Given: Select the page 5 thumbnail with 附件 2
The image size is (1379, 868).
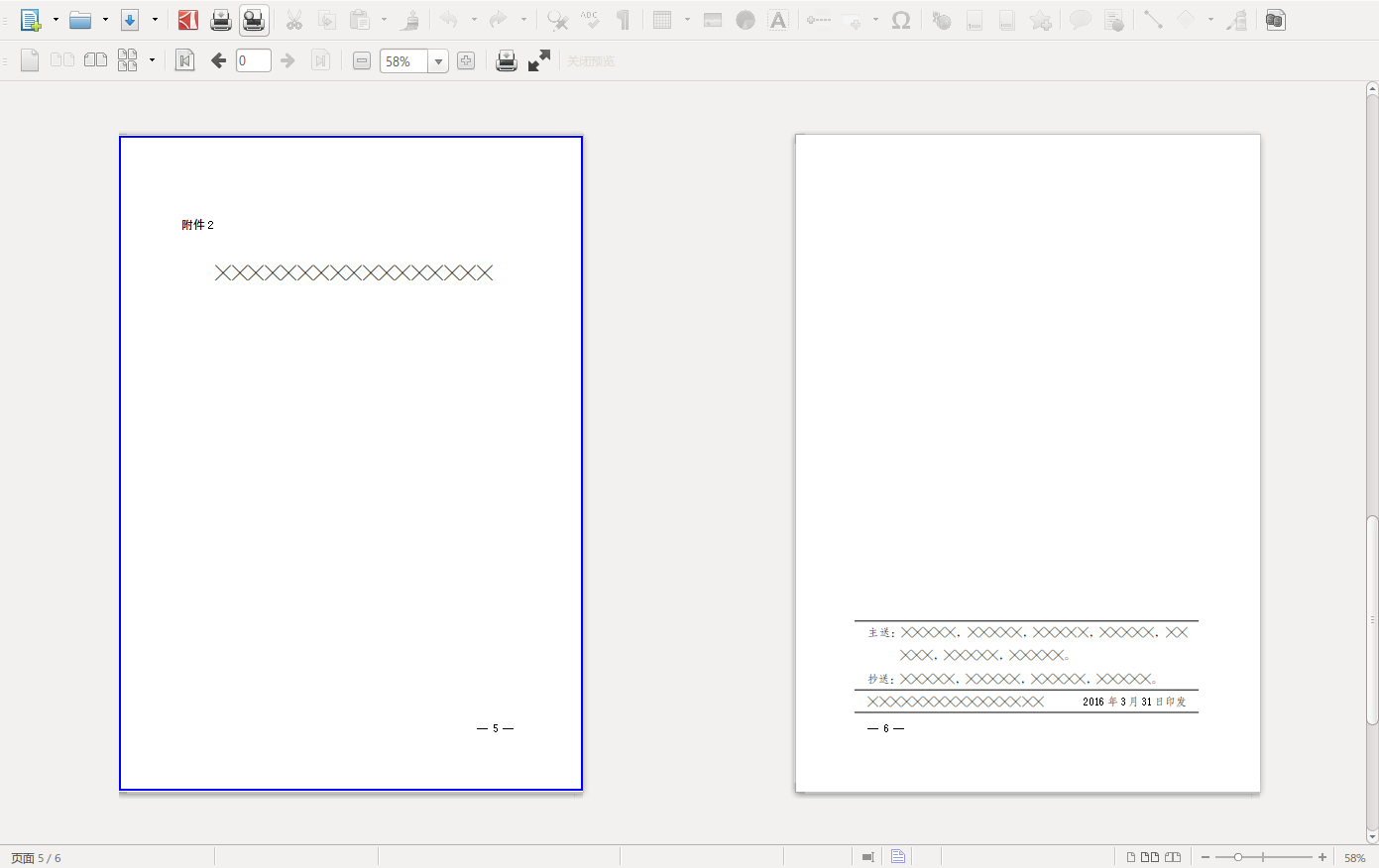Looking at the screenshot, I should point(351,463).
